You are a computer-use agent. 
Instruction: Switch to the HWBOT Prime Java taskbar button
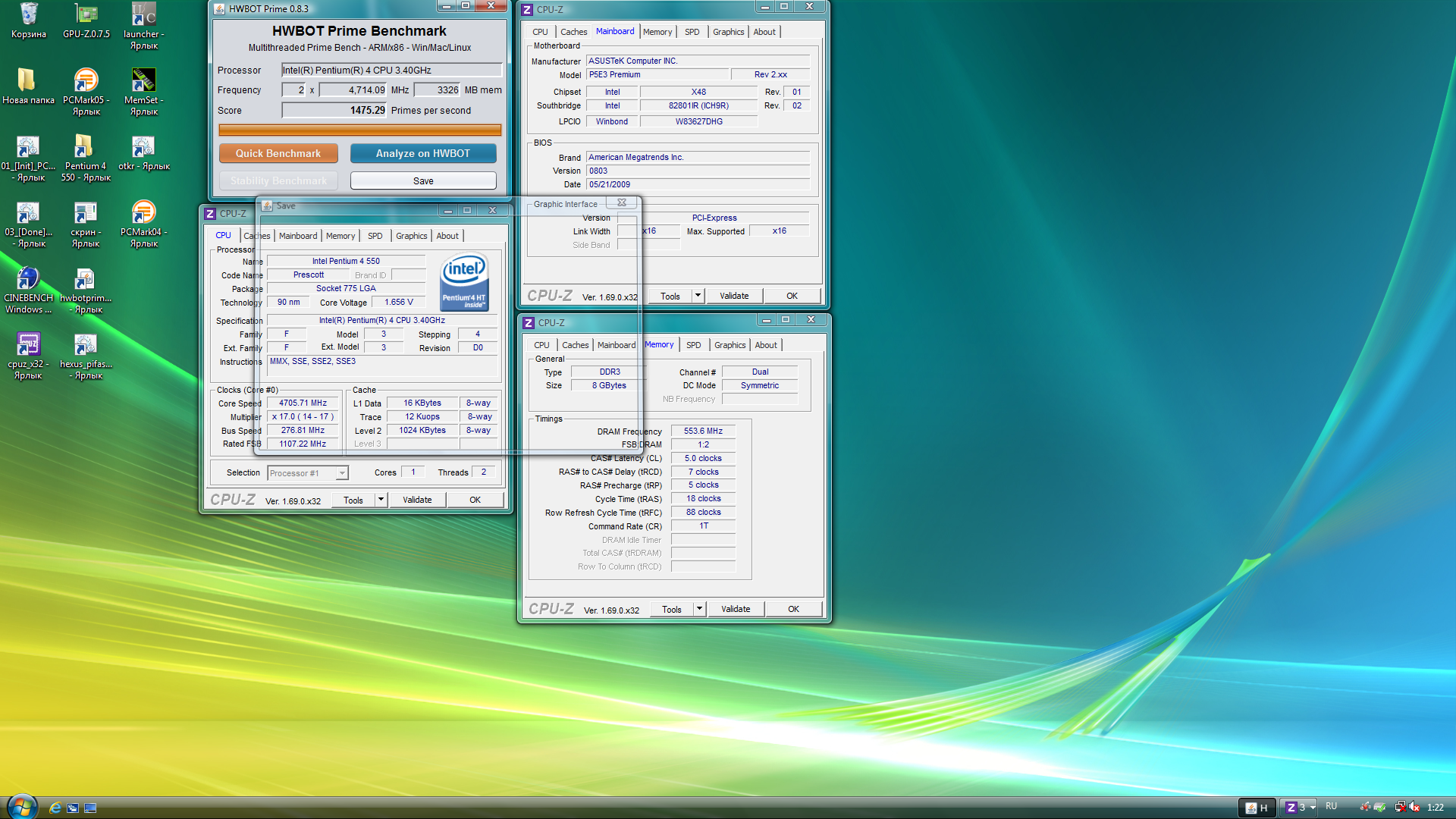point(1257,808)
